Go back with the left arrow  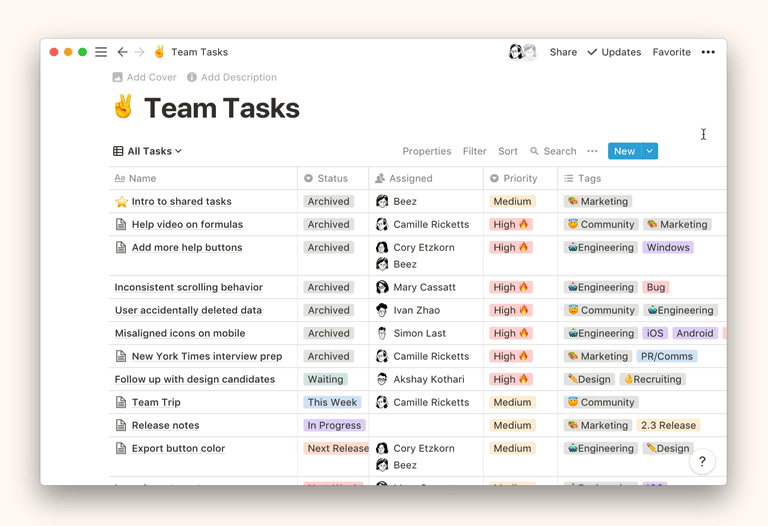coord(122,52)
